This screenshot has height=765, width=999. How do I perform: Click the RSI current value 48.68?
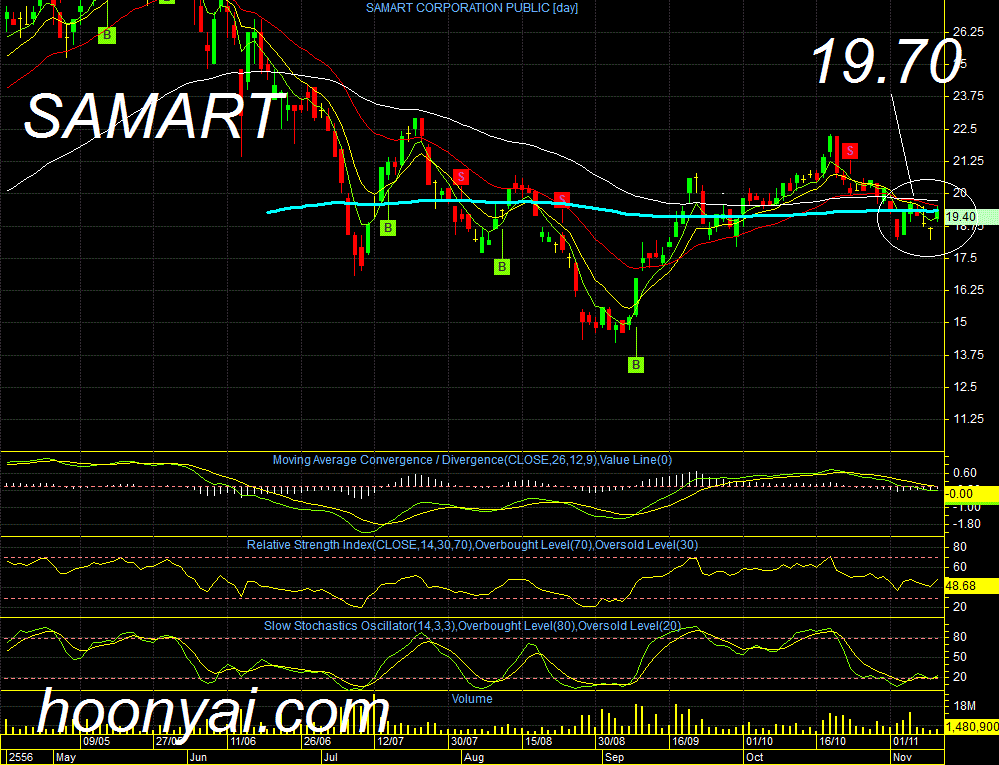pos(961,586)
